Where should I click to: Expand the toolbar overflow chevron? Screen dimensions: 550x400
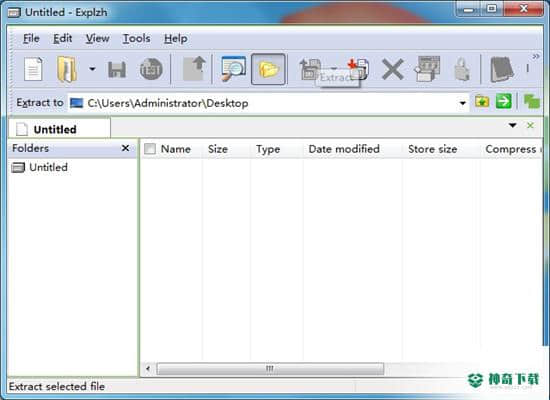536,56
